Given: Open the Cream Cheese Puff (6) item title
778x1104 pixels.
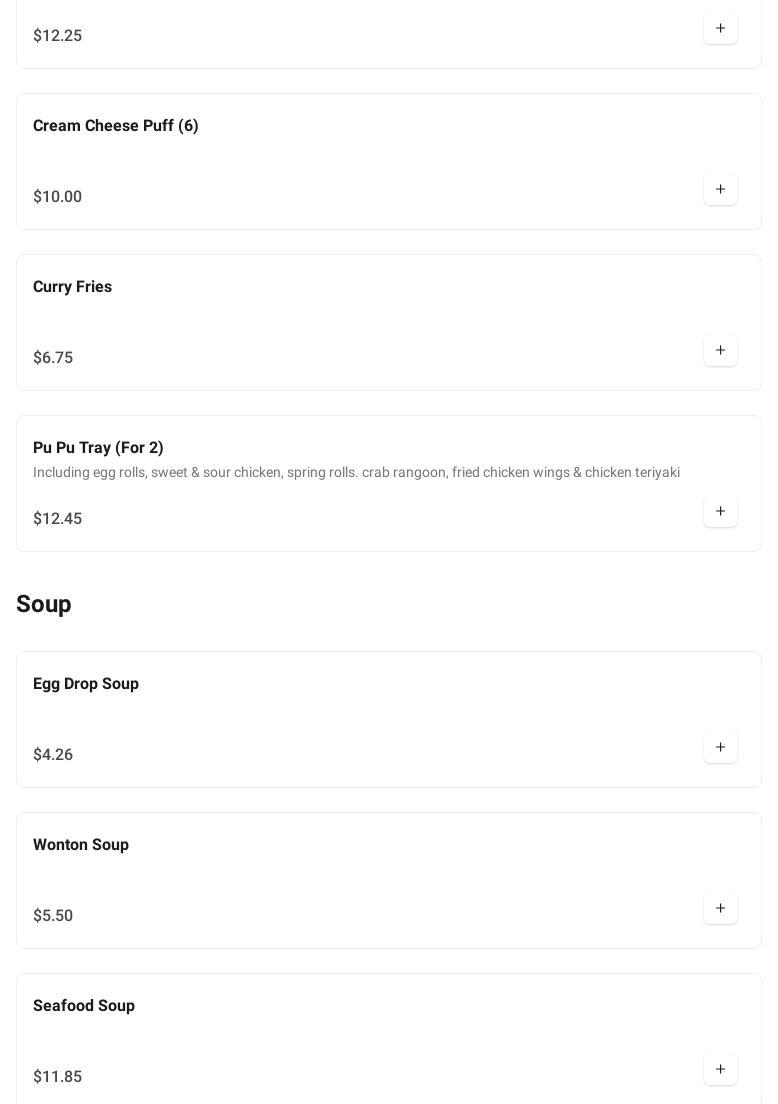Looking at the screenshot, I should 116,126.
